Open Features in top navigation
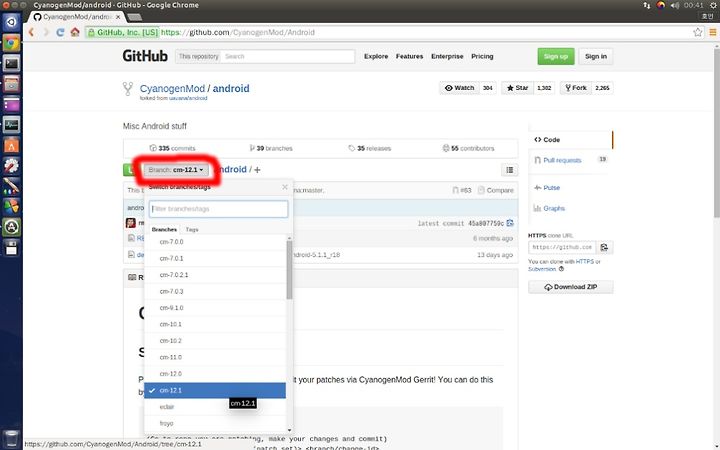720x450 pixels. [409, 56]
